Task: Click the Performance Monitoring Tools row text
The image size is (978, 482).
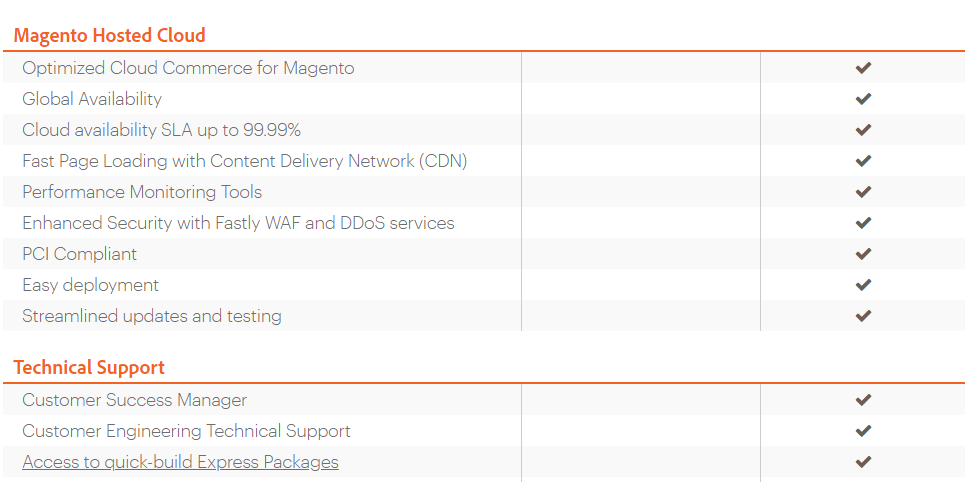Action: [x=142, y=192]
